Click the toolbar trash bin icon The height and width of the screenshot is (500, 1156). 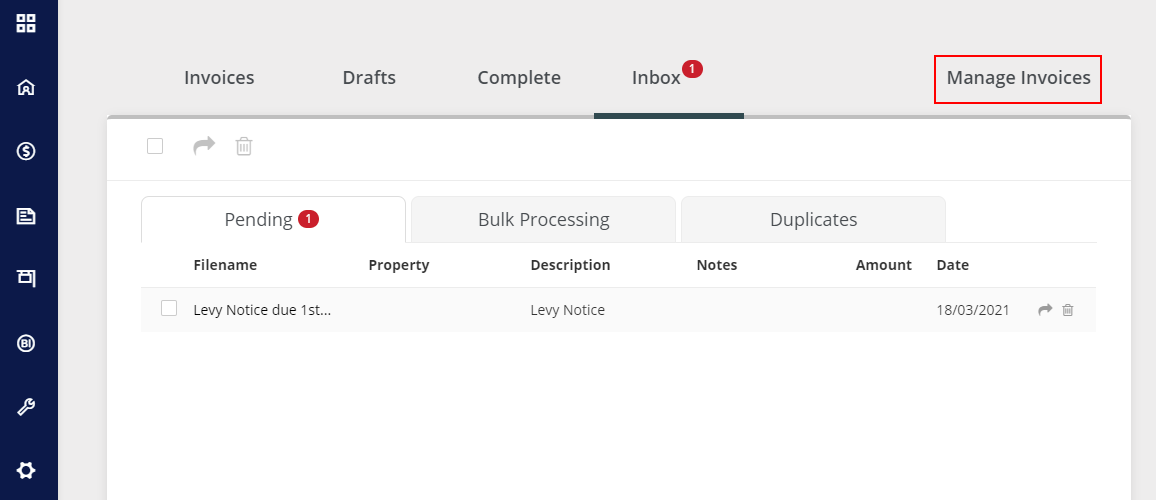244,146
